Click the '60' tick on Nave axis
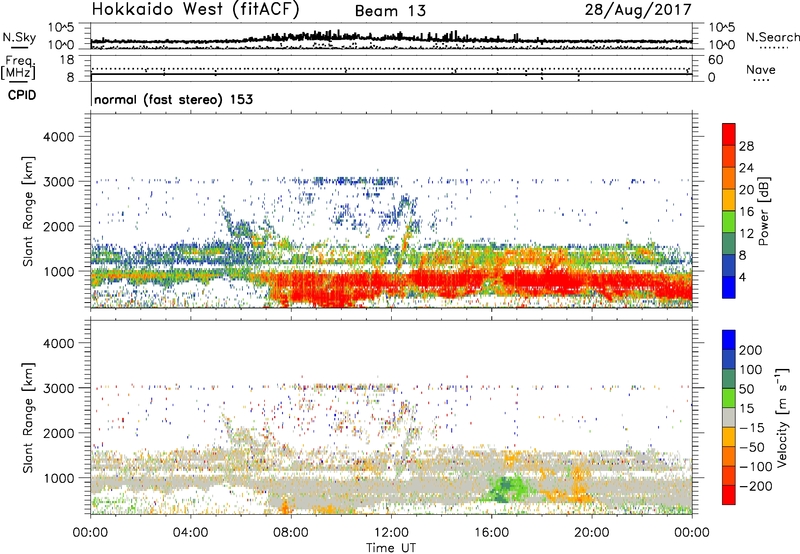The image size is (800, 554). click(715, 60)
